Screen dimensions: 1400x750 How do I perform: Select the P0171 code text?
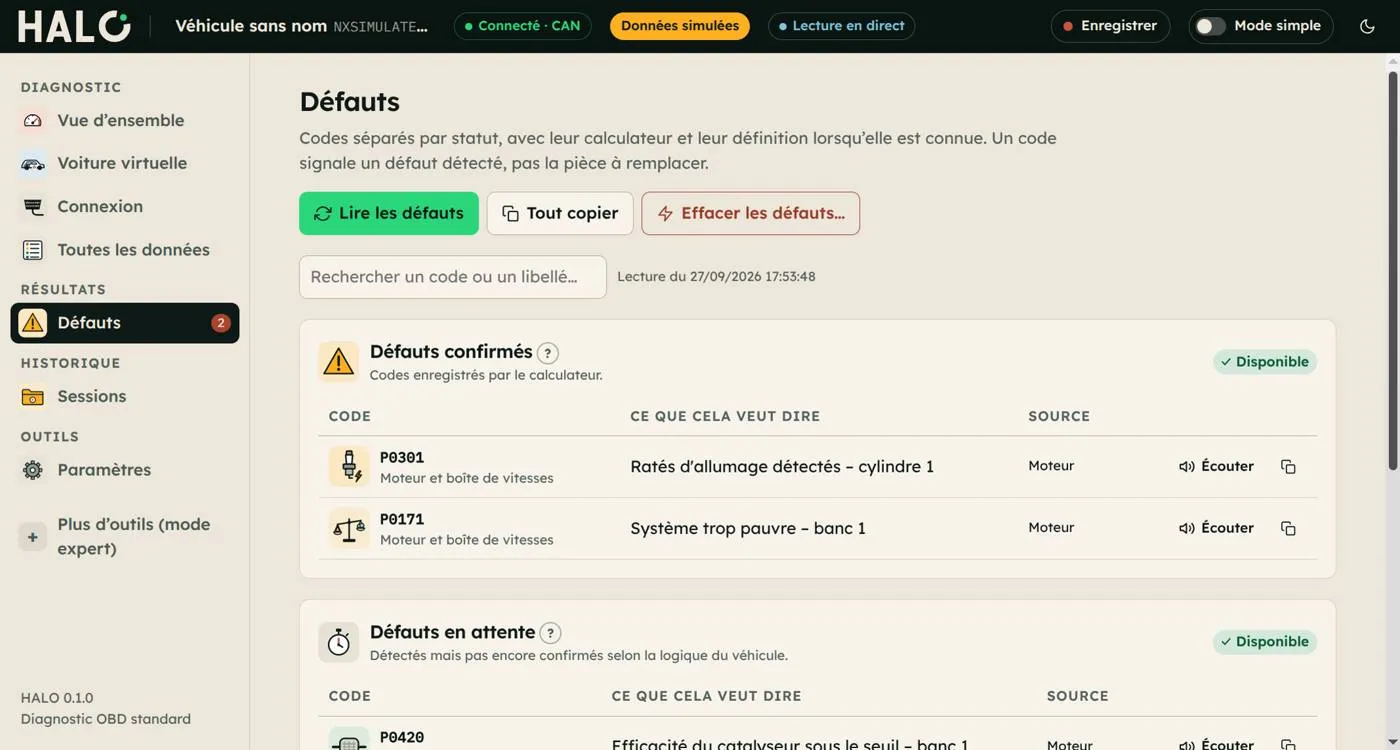(402, 520)
